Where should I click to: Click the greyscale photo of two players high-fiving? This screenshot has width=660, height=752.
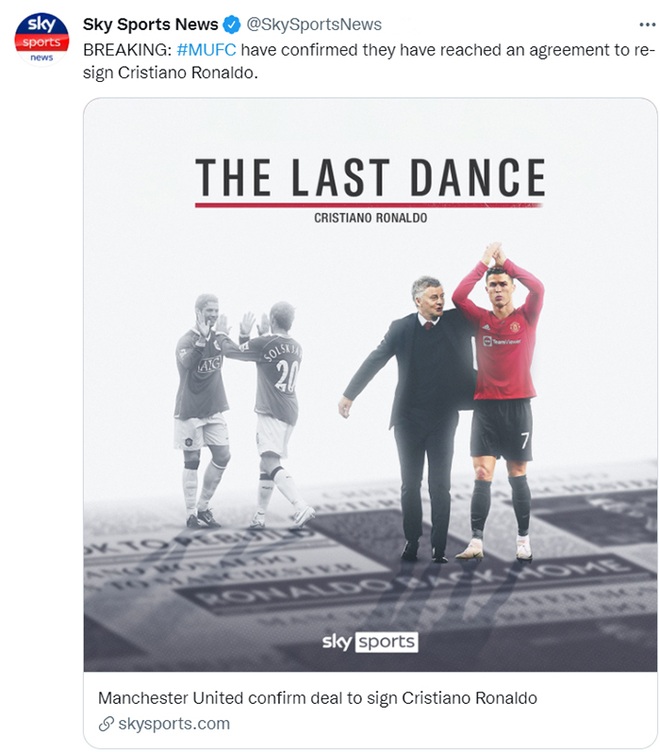coord(242,411)
